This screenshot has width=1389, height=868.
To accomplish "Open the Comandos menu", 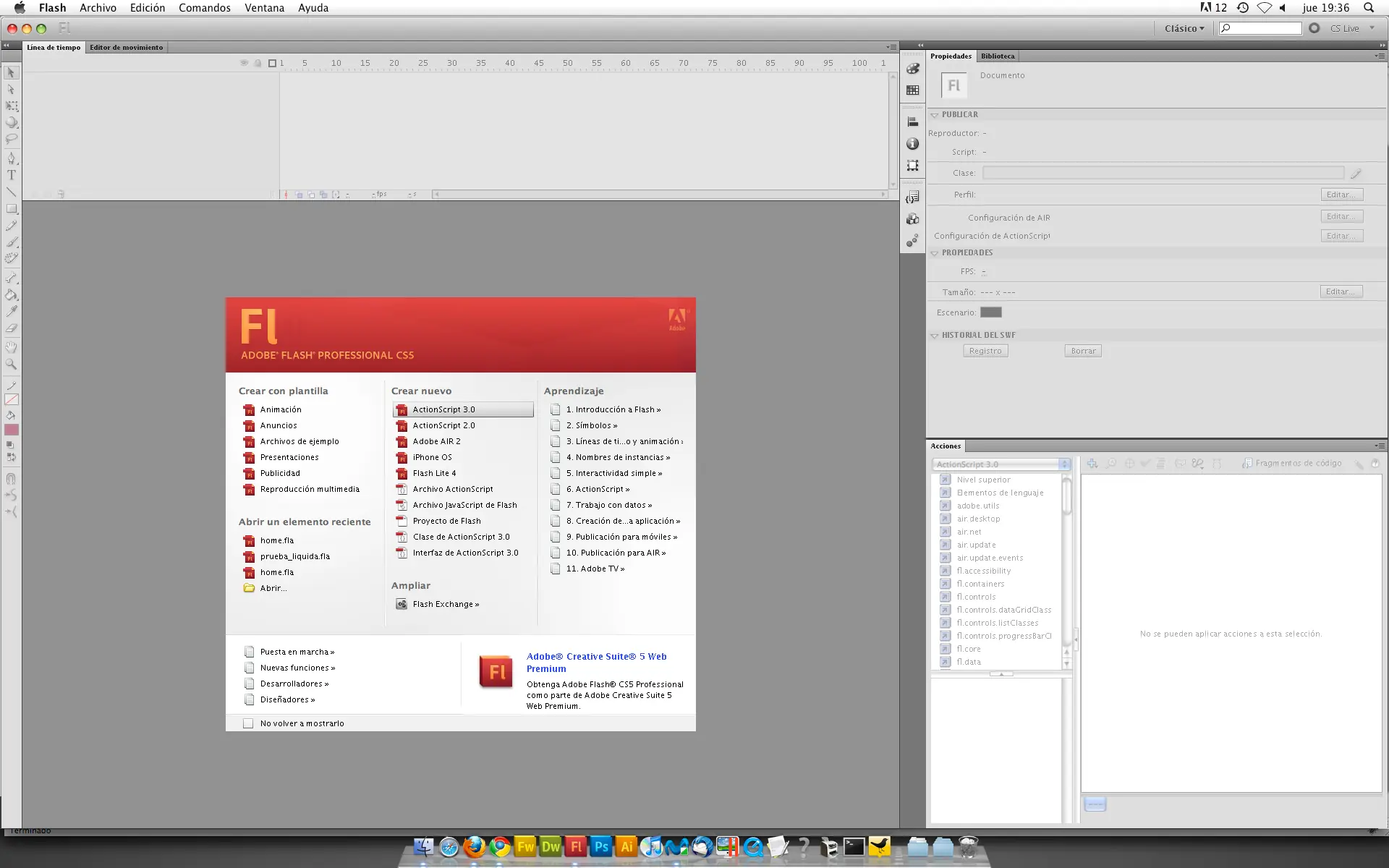I will (205, 8).
